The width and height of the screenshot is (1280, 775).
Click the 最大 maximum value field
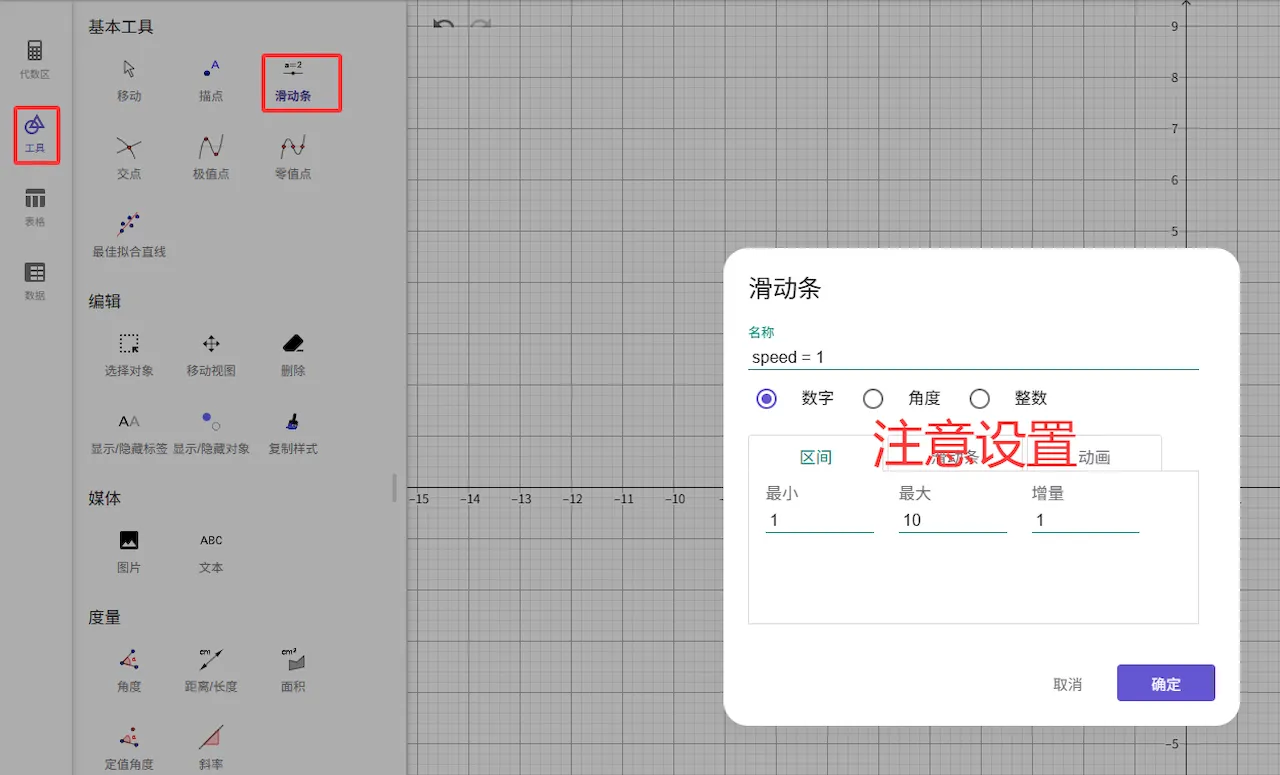[952, 520]
